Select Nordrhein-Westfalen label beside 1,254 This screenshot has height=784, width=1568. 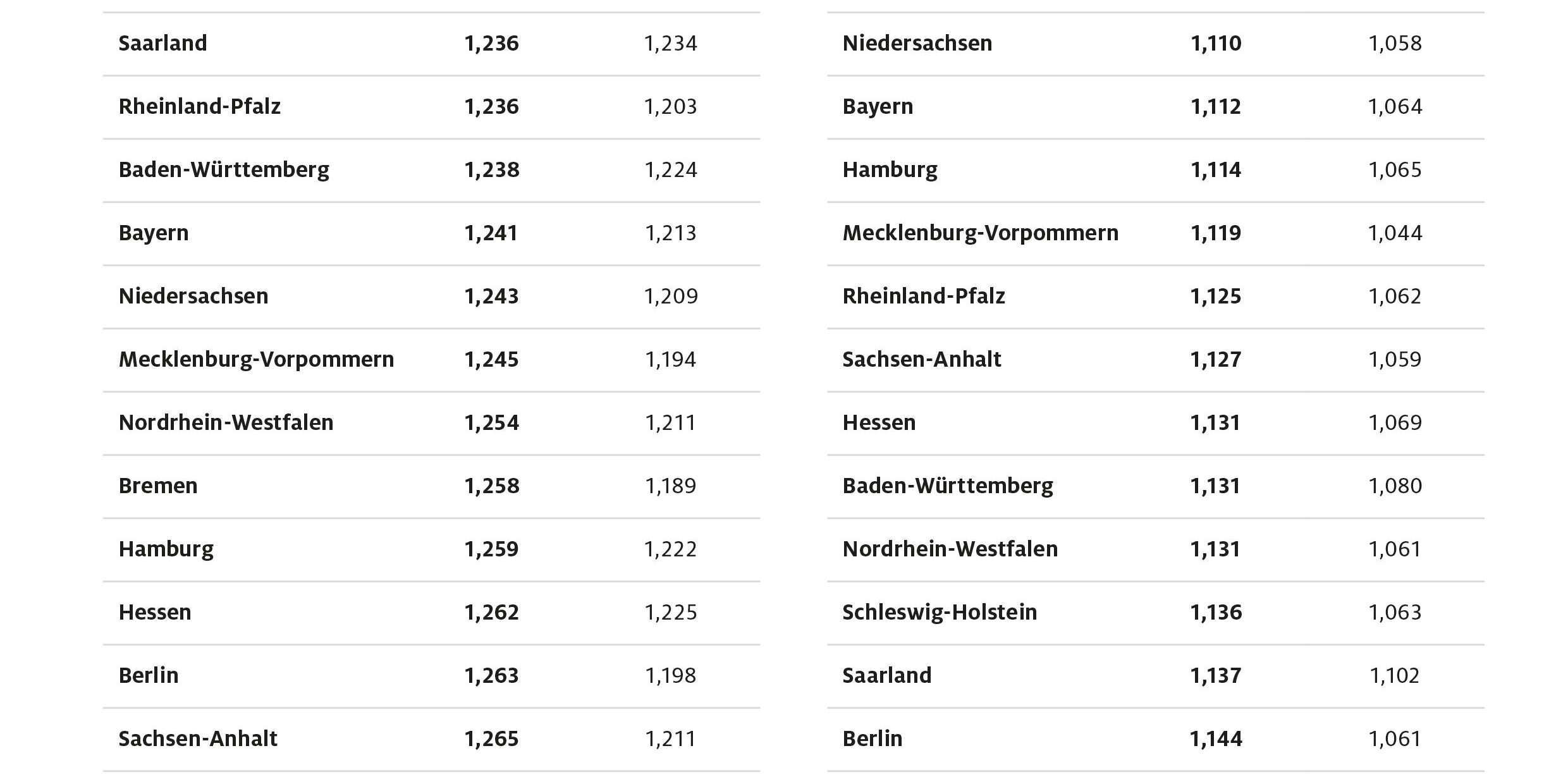[226, 423]
